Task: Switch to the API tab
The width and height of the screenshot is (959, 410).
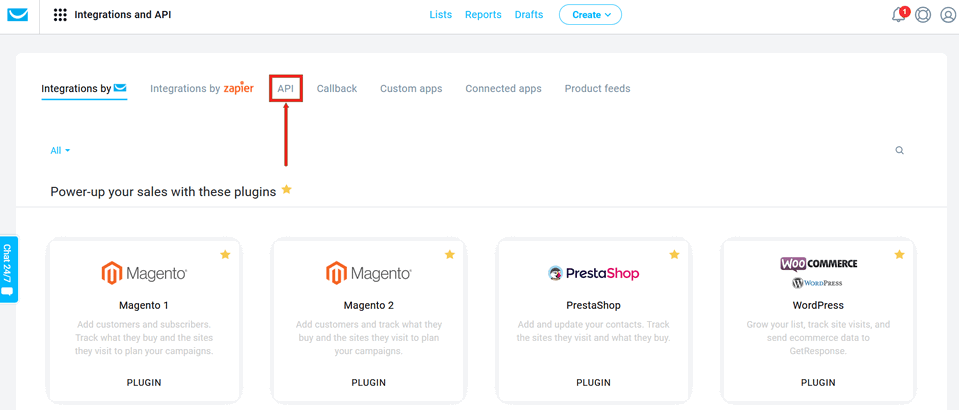Action: click(x=286, y=89)
